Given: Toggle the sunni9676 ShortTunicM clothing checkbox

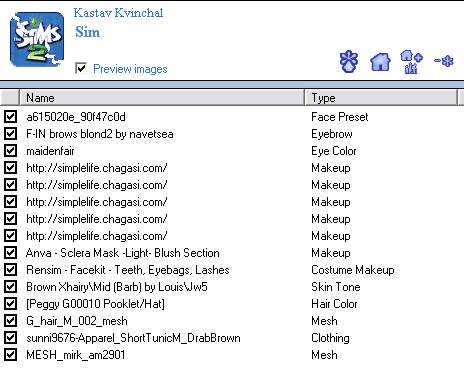Looking at the screenshot, I should (10, 338).
